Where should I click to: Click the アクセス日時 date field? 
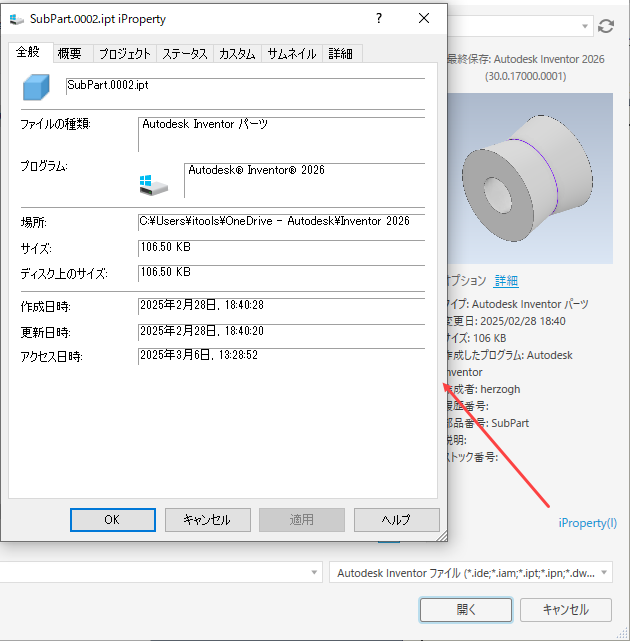pos(282,356)
